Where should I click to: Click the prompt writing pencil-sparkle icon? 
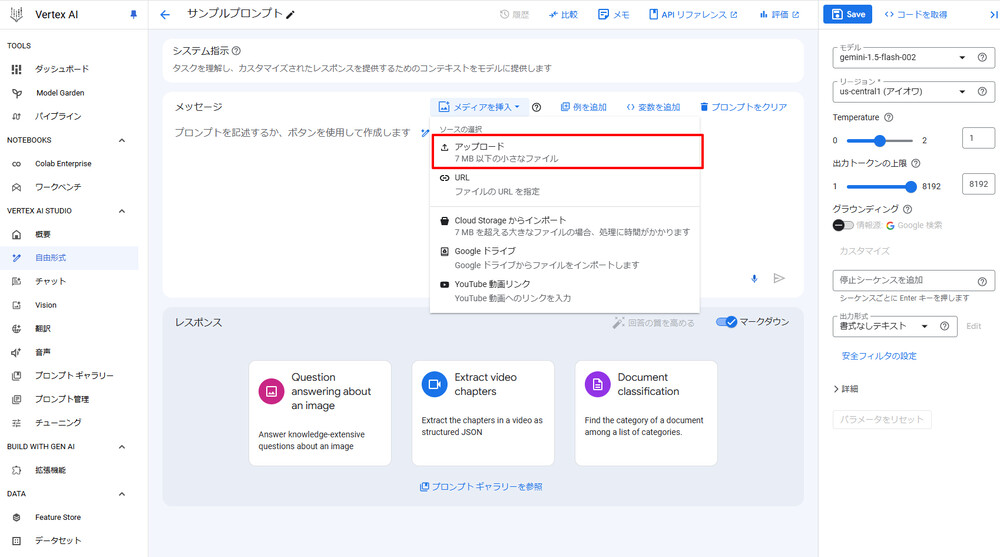coord(425,133)
